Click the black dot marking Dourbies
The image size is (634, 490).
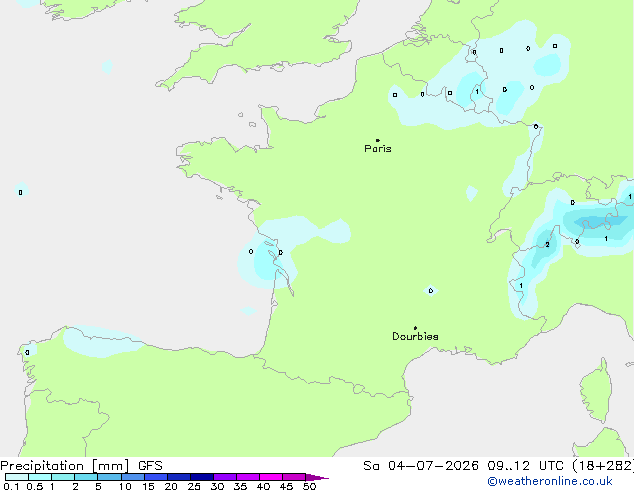click(x=415, y=328)
